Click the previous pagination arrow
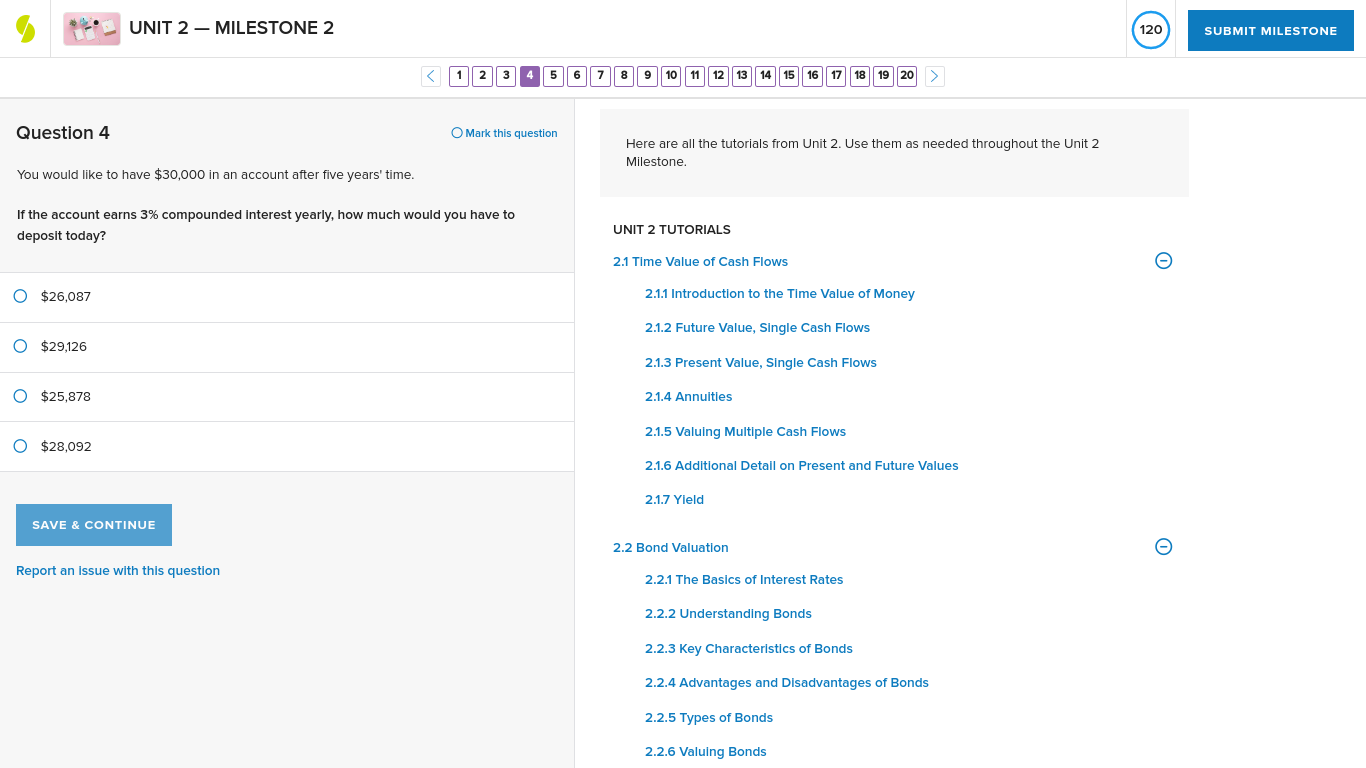 coord(430,76)
